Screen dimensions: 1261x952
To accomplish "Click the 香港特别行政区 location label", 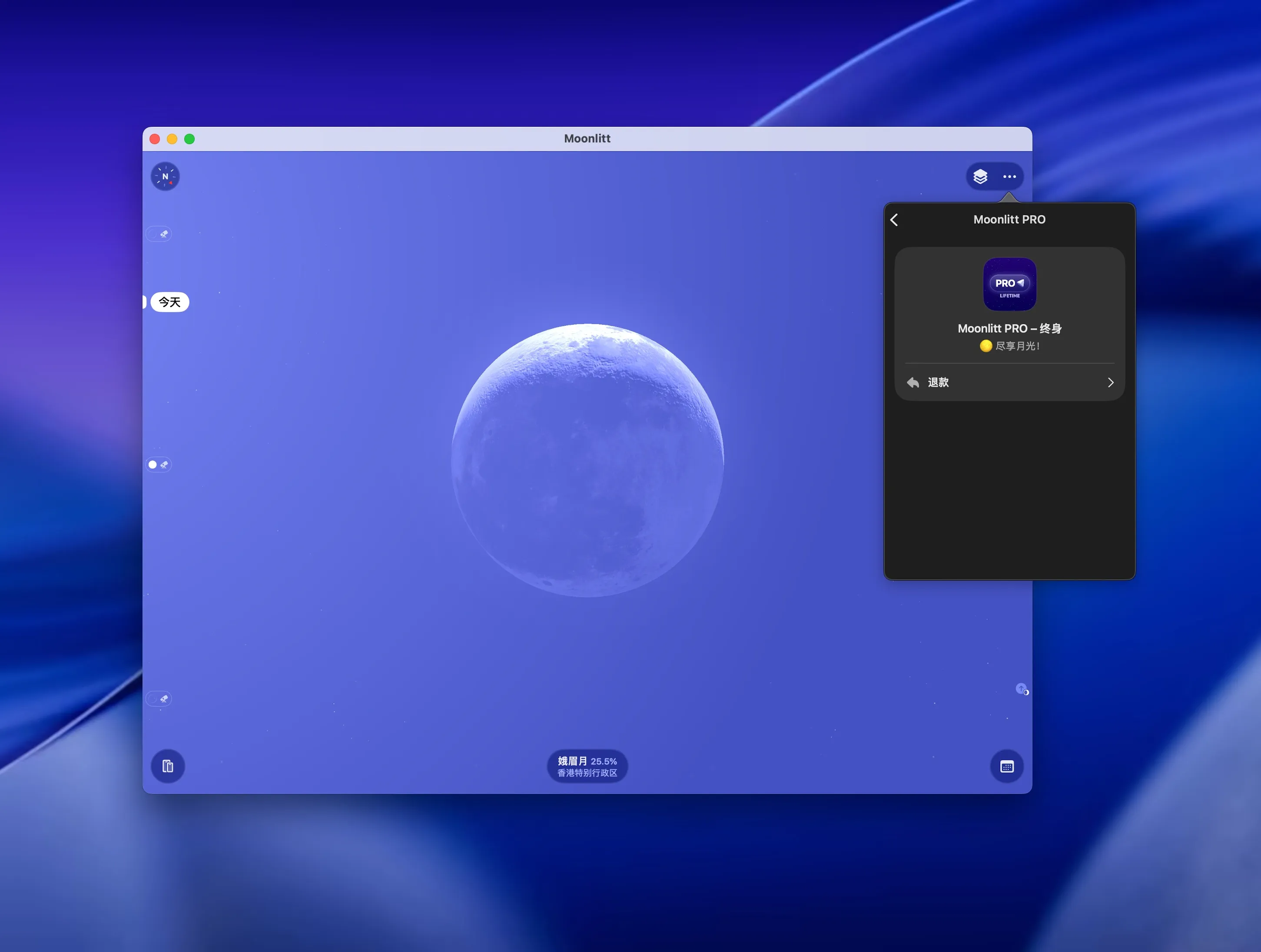I will pos(587,773).
